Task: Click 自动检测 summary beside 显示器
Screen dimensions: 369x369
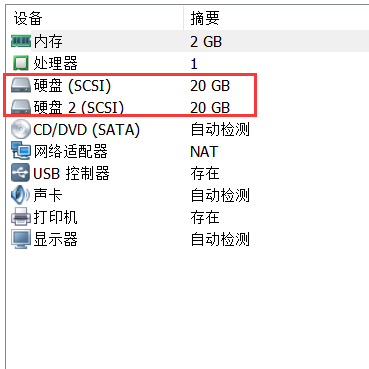Action: pyautogui.click(x=220, y=239)
